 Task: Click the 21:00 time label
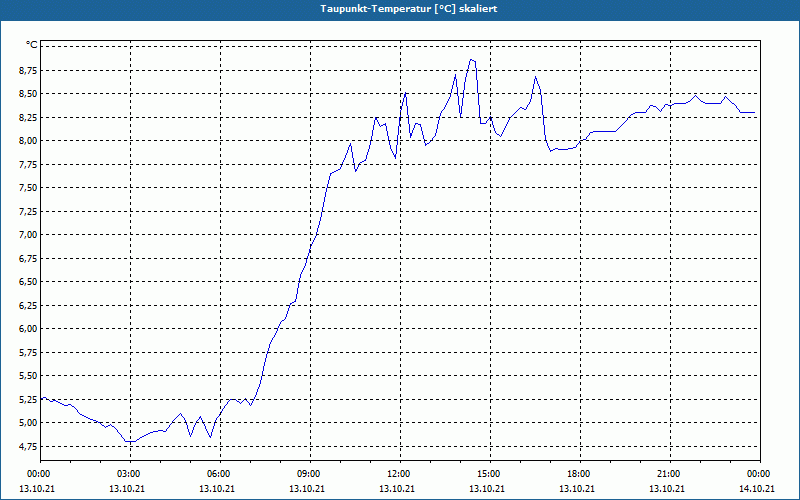(x=670, y=474)
